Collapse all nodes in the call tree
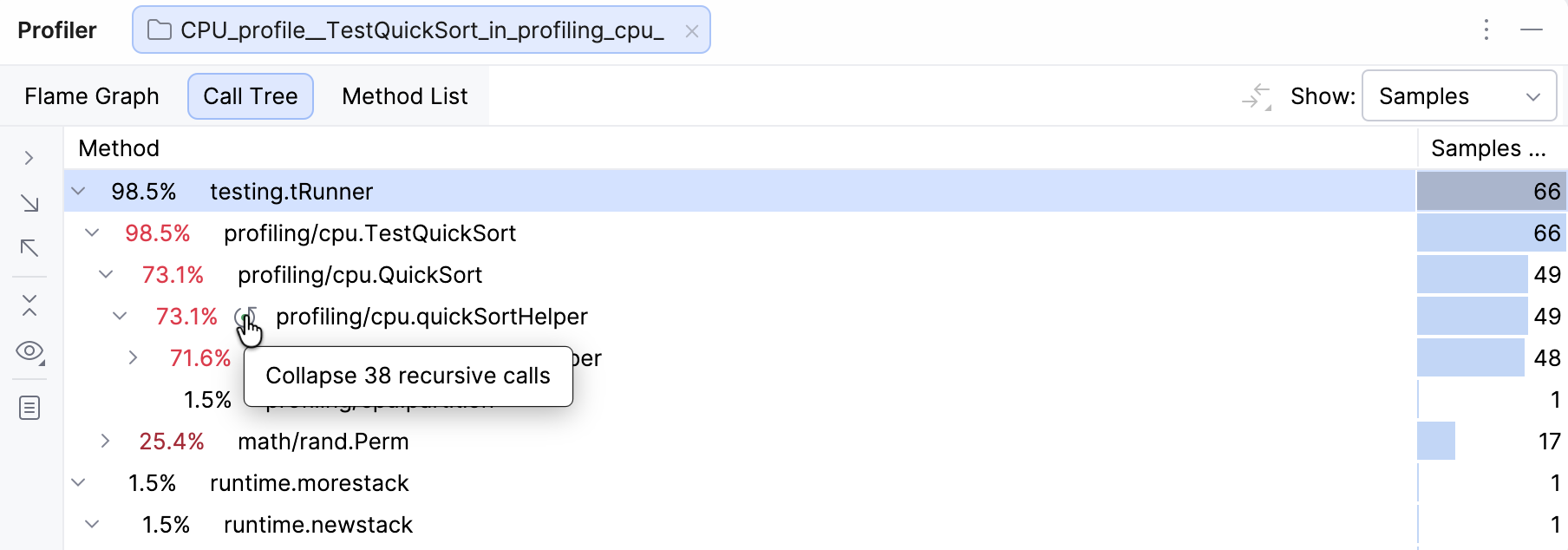The width and height of the screenshot is (1568, 550). pos(30,305)
